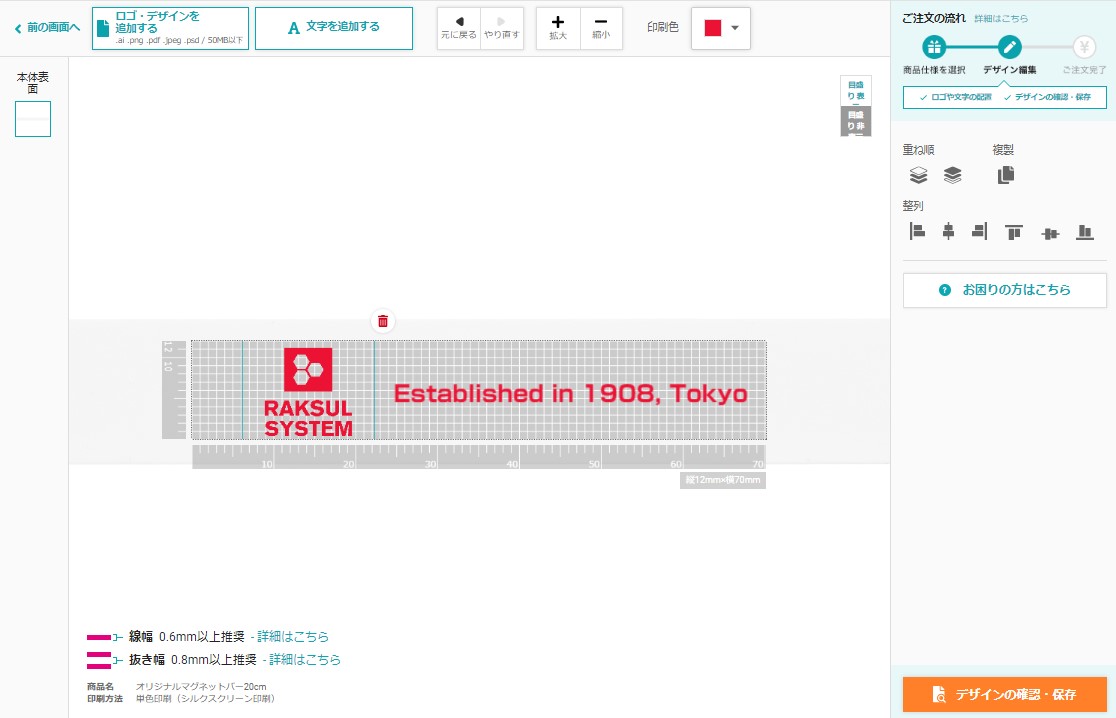Redo with やり直す button

point(502,28)
